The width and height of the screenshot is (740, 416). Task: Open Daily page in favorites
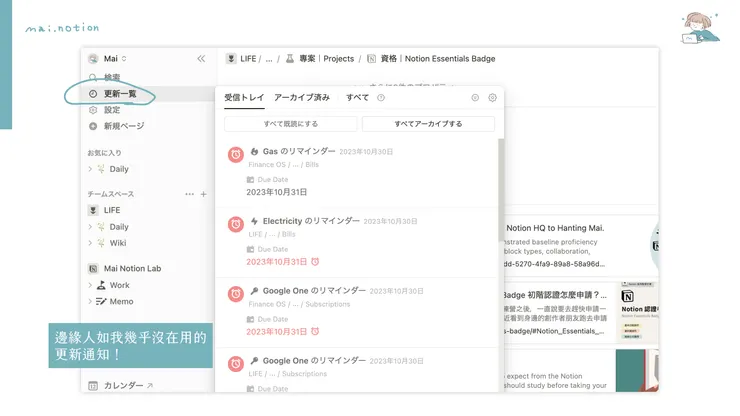(x=119, y=169)
